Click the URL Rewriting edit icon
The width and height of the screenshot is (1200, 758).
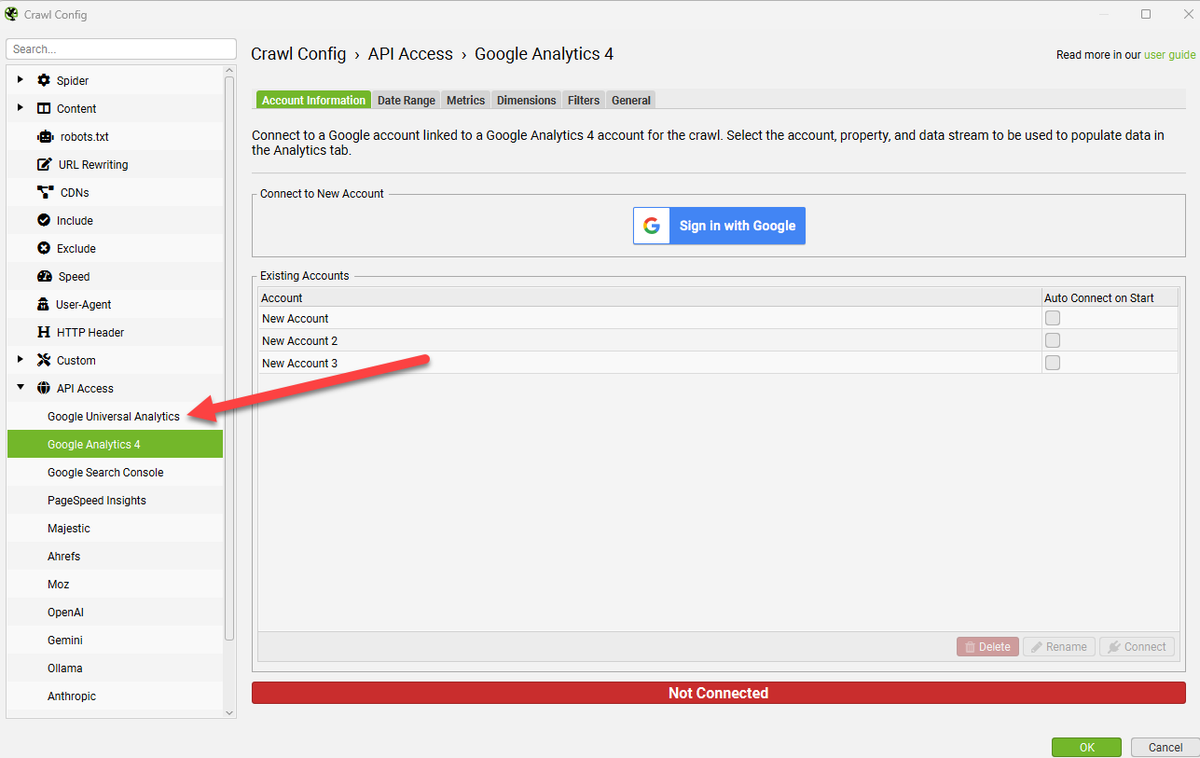pos(44,164)
